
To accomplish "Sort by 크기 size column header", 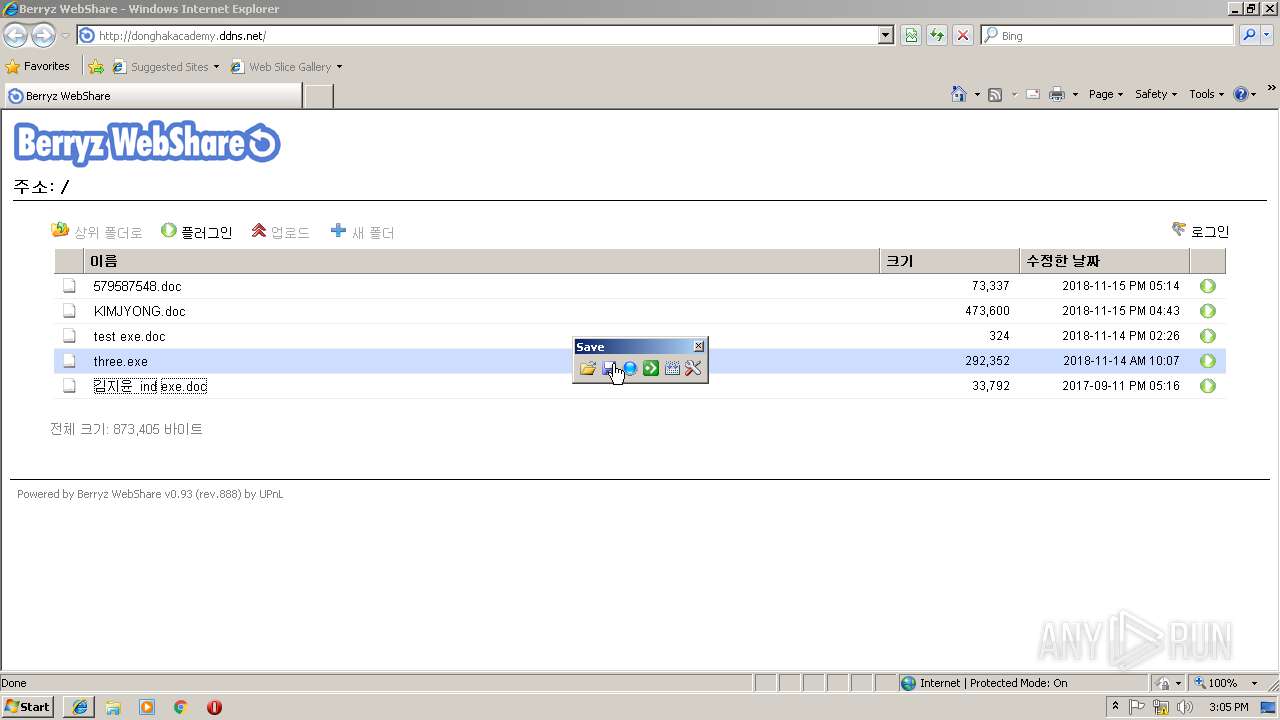I will [949, 261].
